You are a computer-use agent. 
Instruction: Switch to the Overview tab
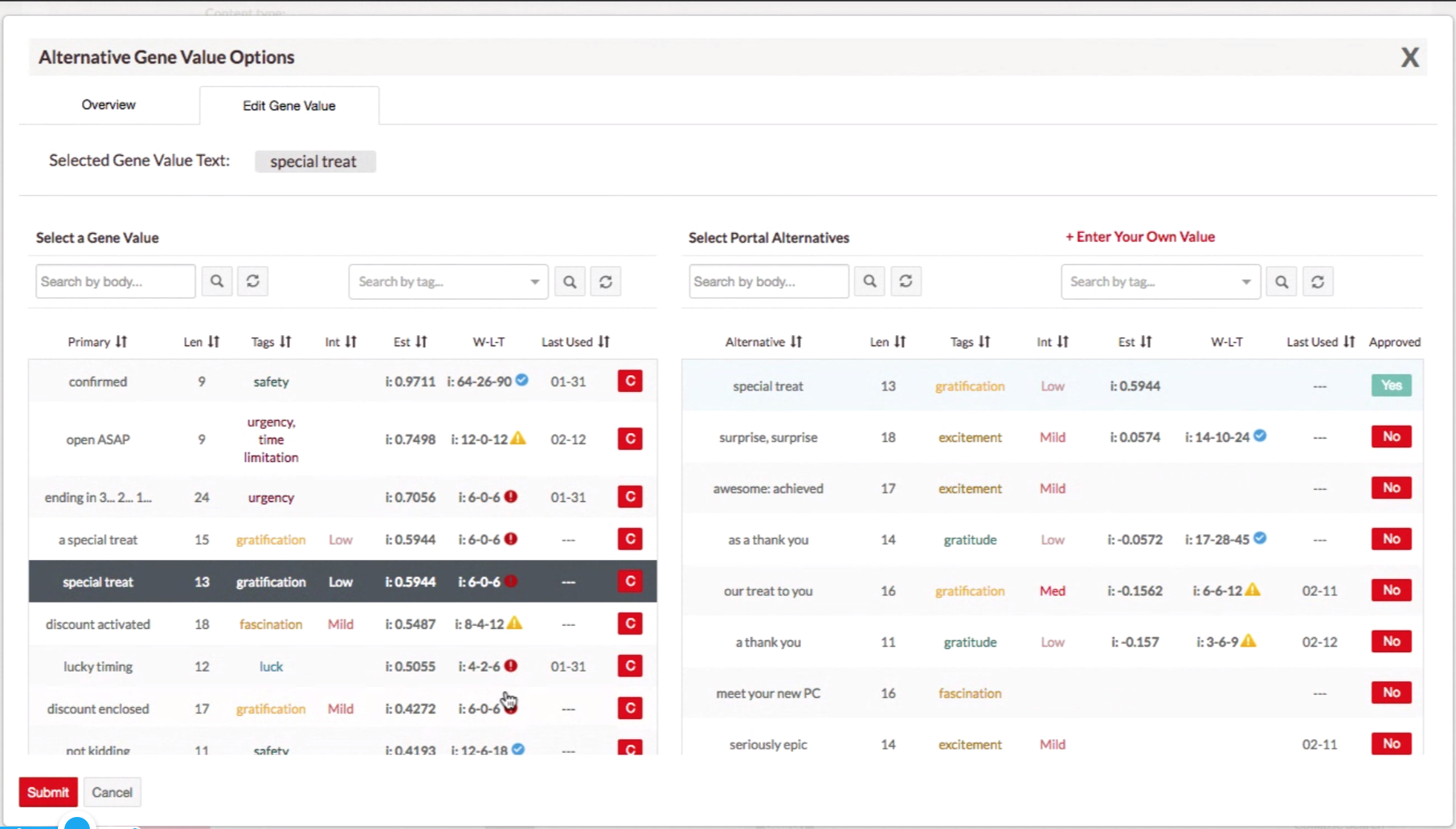108,104
